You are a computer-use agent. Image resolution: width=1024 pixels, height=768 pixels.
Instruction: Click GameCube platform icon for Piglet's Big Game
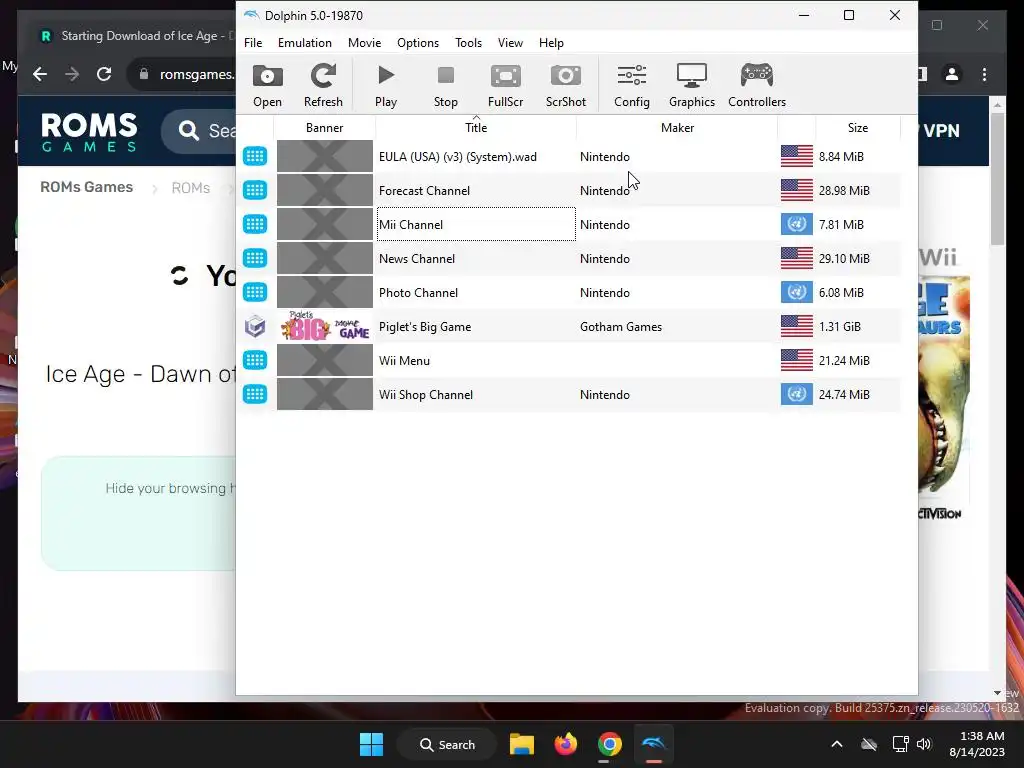[x=255, y=327]
